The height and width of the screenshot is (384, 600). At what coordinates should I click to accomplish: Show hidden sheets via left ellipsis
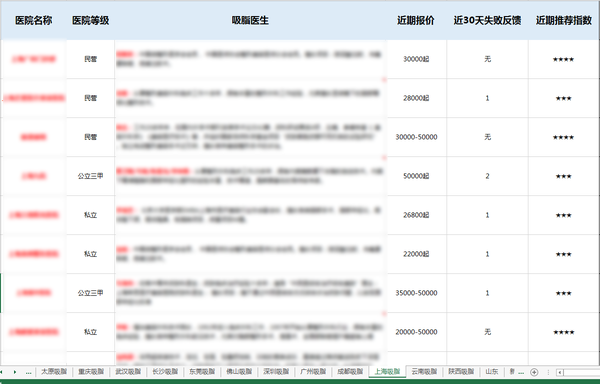(29, 372)
